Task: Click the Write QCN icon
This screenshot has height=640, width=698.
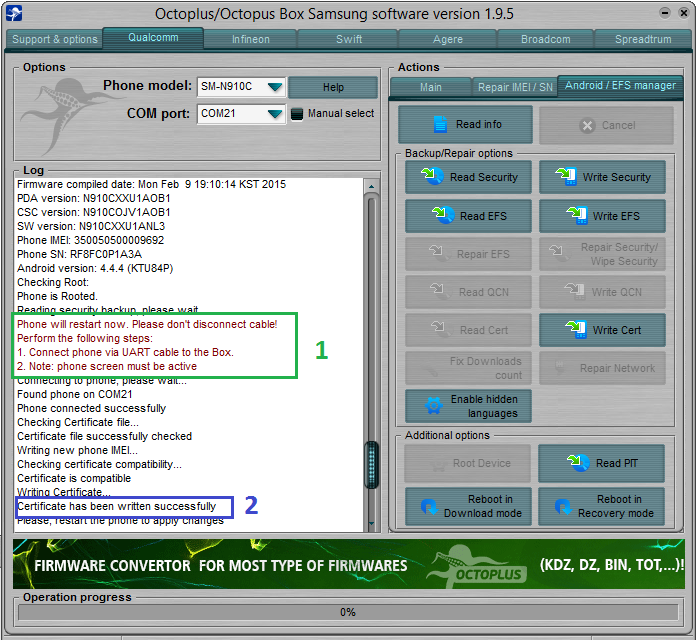Action: point(575,292)
